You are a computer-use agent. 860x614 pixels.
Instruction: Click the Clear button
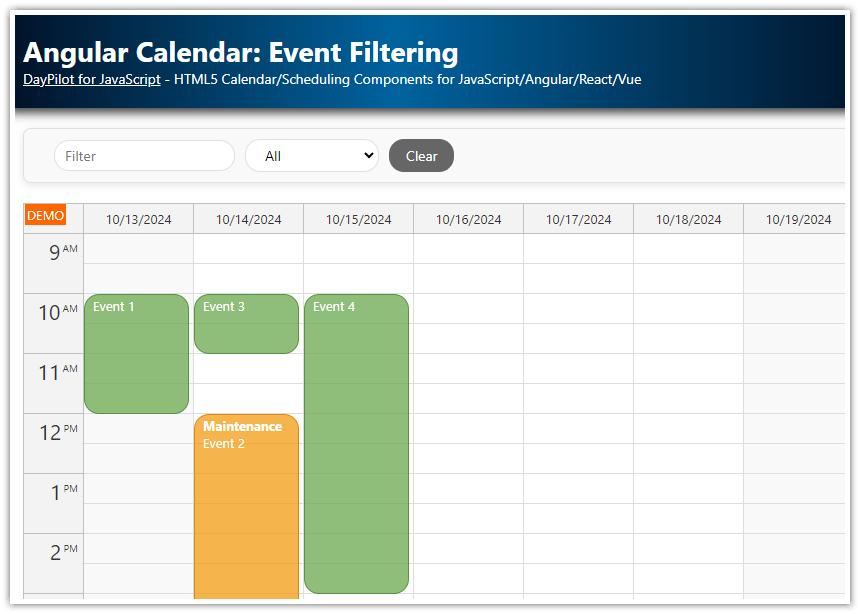tap(421, 155)
